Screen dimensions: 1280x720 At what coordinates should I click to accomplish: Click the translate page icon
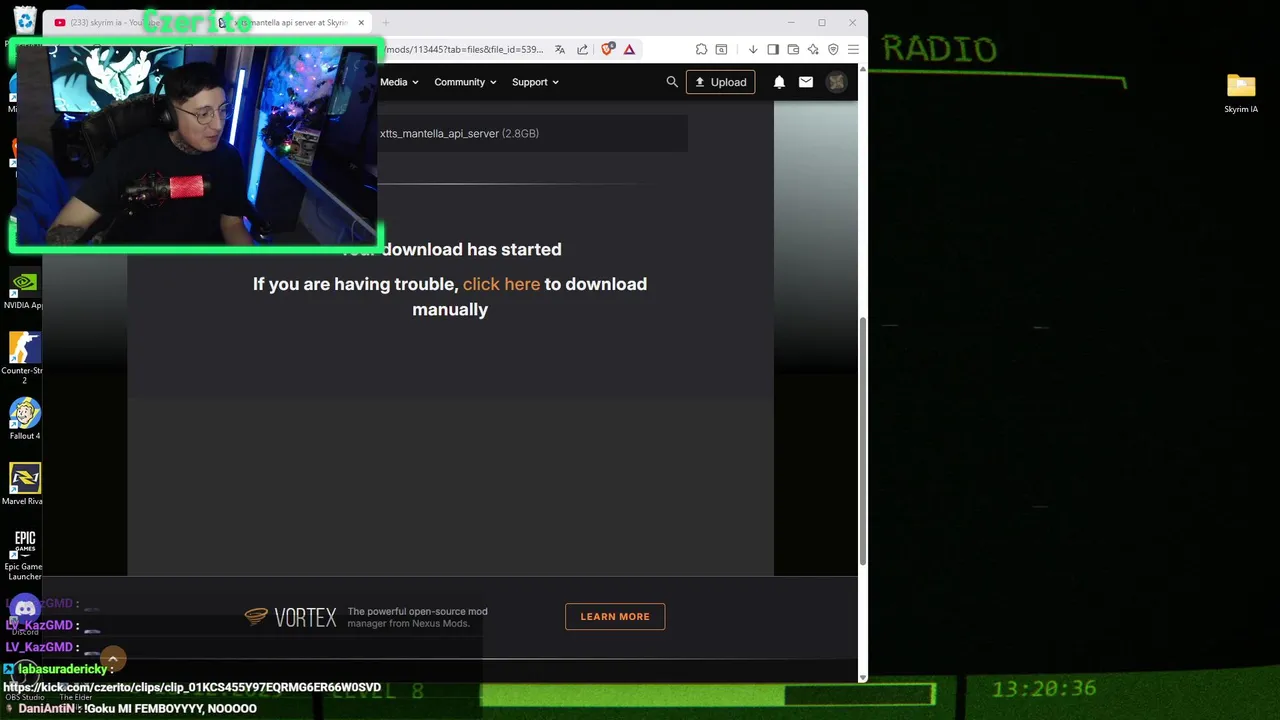[x=560, y=49]
